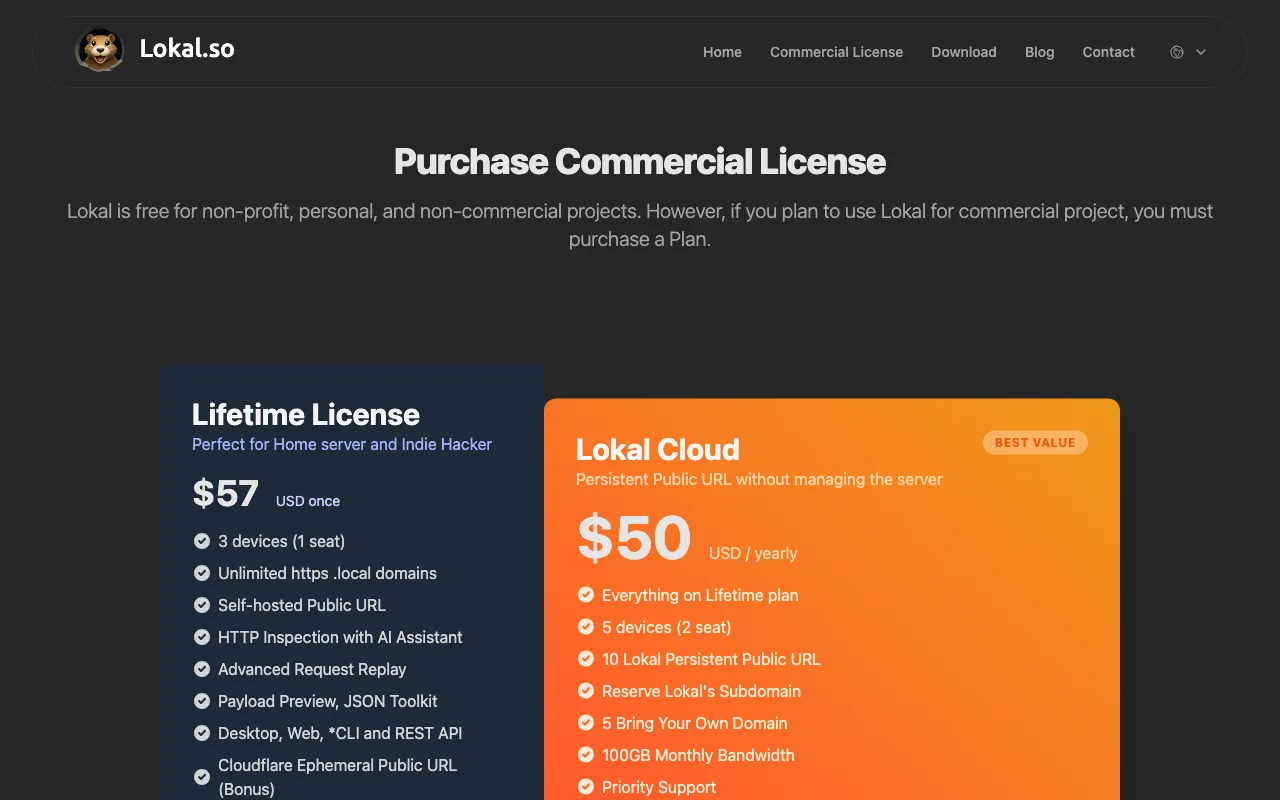Click checkmark beside Cloudflare Ephemeral Public URL
Image resolution: width=1280 pixels, height=800 pixels.
click(x=201, y=777)
